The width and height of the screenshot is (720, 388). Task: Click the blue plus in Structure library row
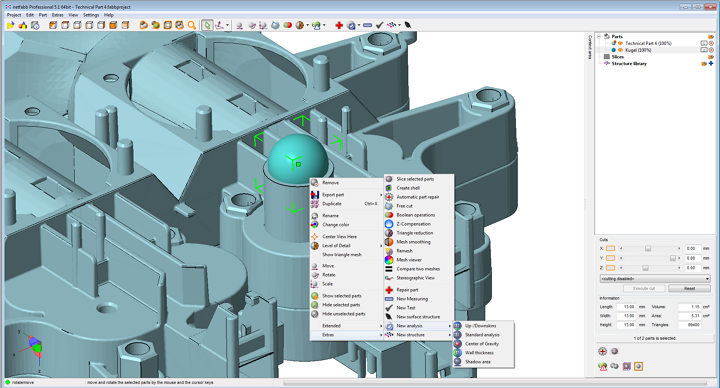click(711, 64)
